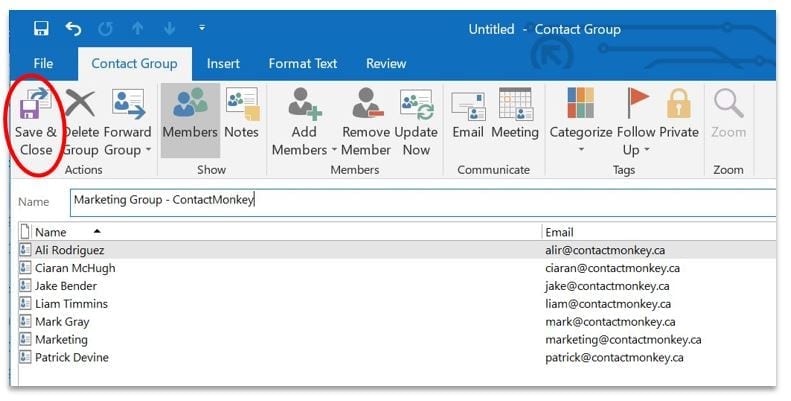Viewport: 791px width, 401px height.
Task: Select the Ciaran McHugh member
Action: coord(397,268)
